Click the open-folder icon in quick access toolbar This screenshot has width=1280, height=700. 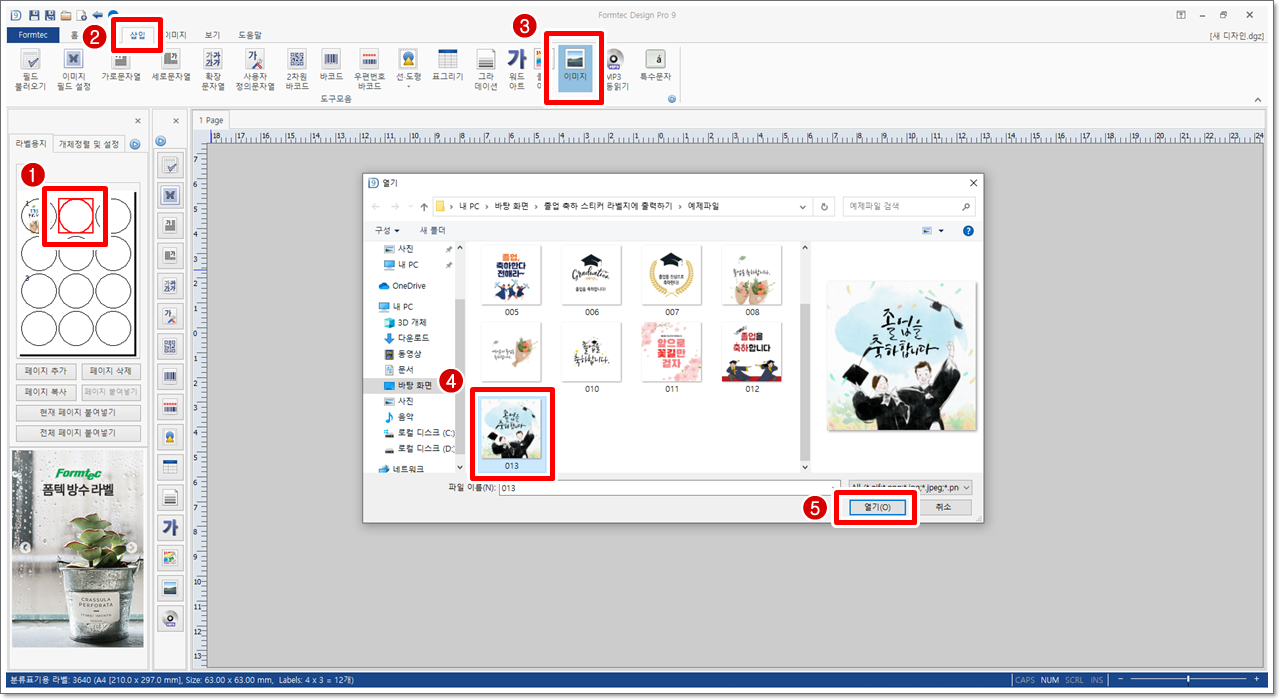coord(65,15)
